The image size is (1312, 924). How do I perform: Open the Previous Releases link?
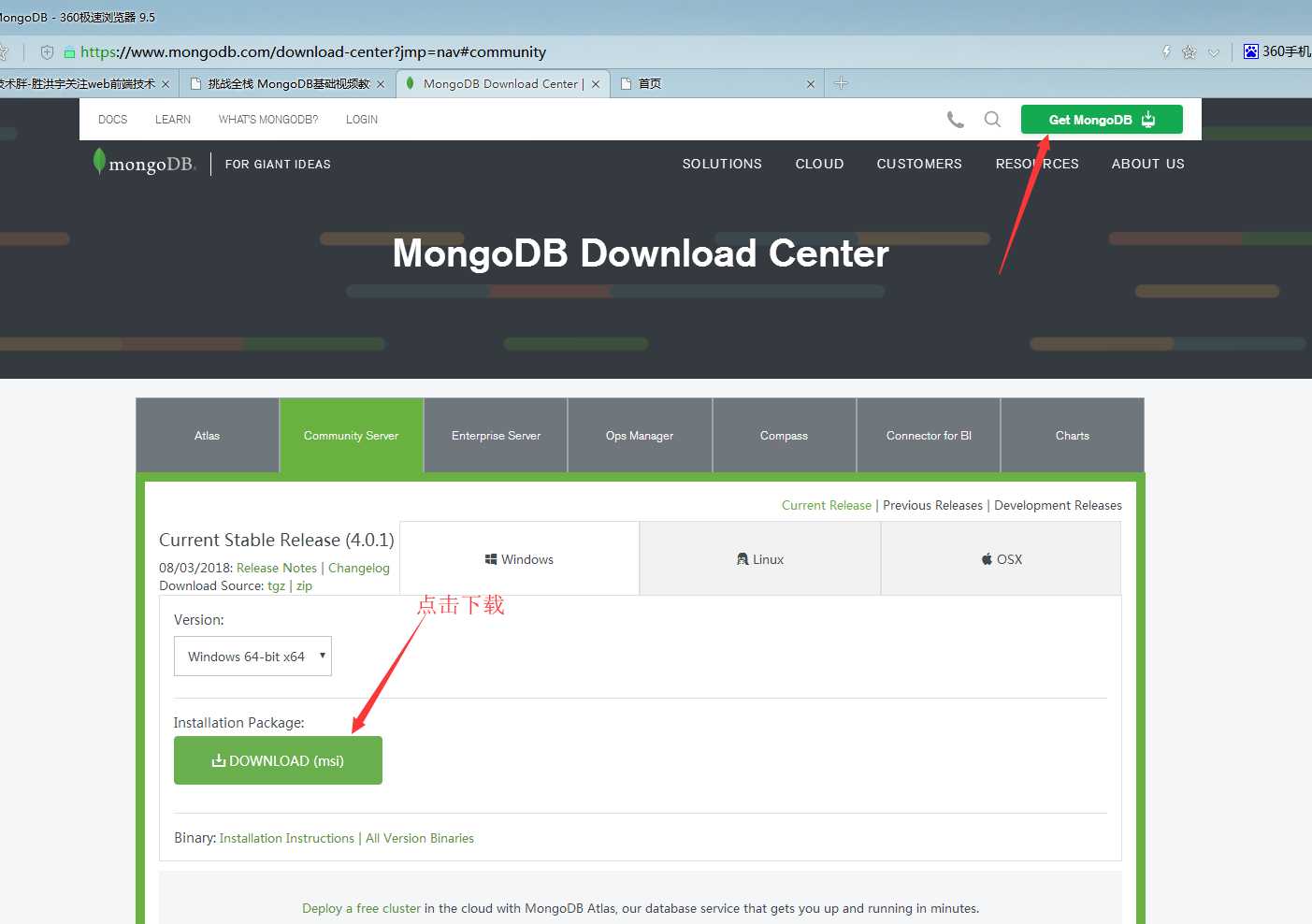pos(933,505)
